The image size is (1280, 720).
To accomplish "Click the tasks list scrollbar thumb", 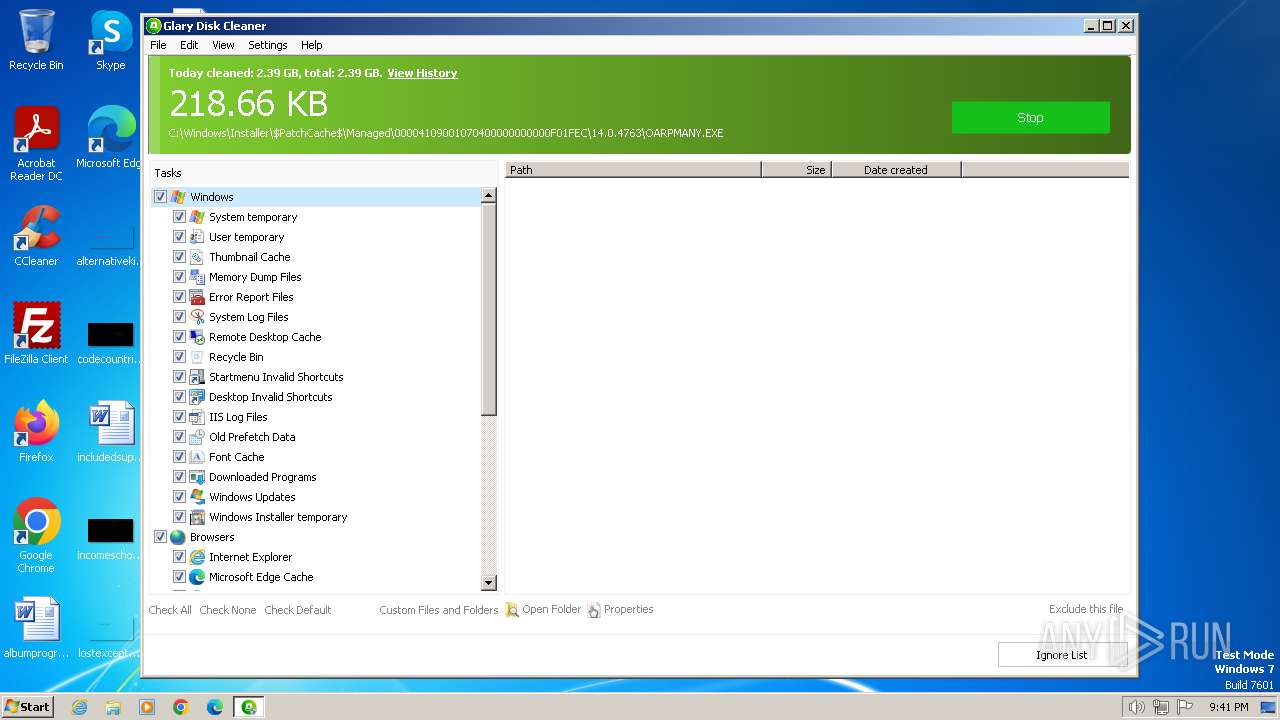I will pyautogui.click(x=489, y=310).
